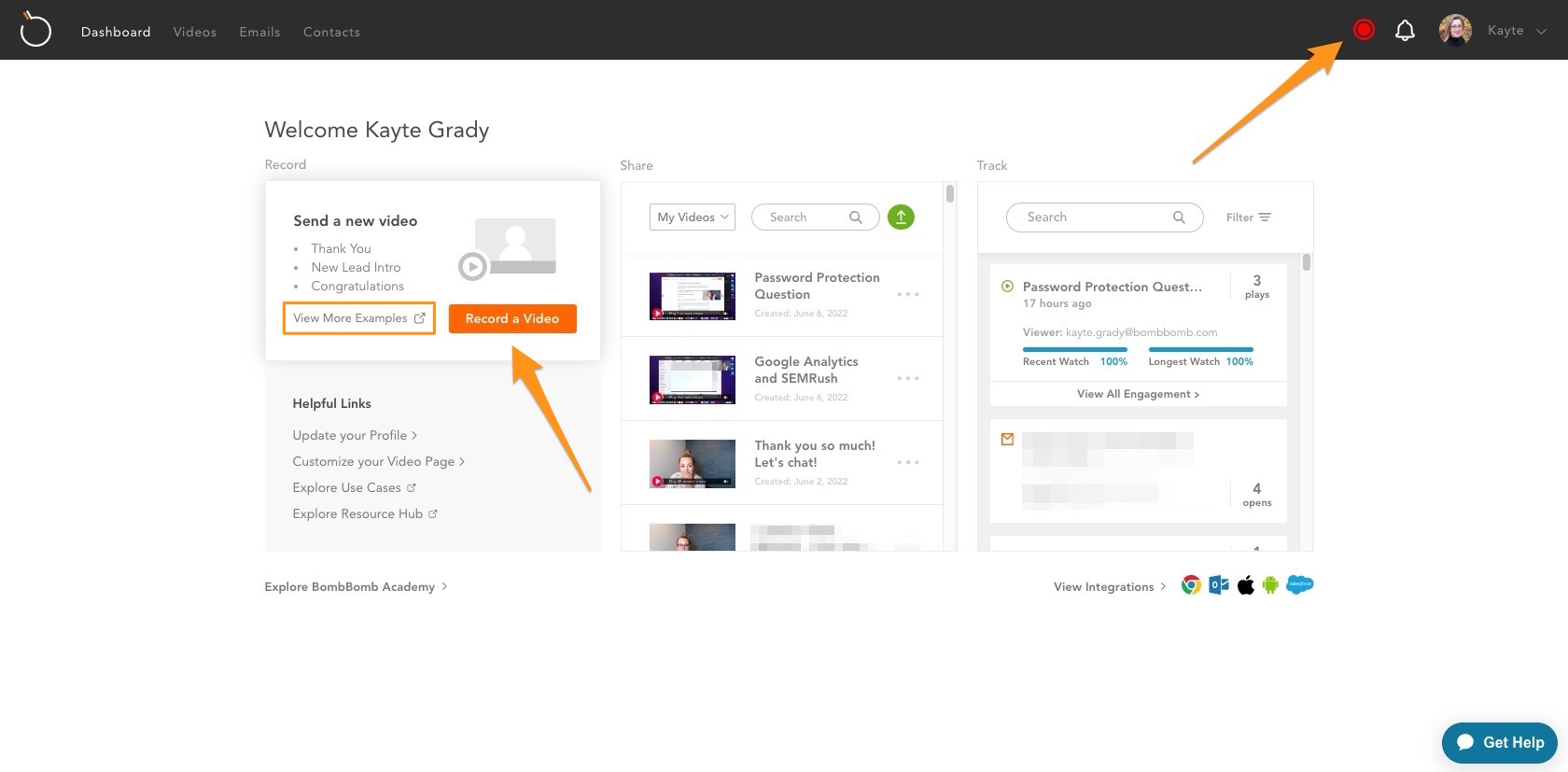Start recording with red record icon
This screenshot has width=1568, height=772.
pos(1364,30)
